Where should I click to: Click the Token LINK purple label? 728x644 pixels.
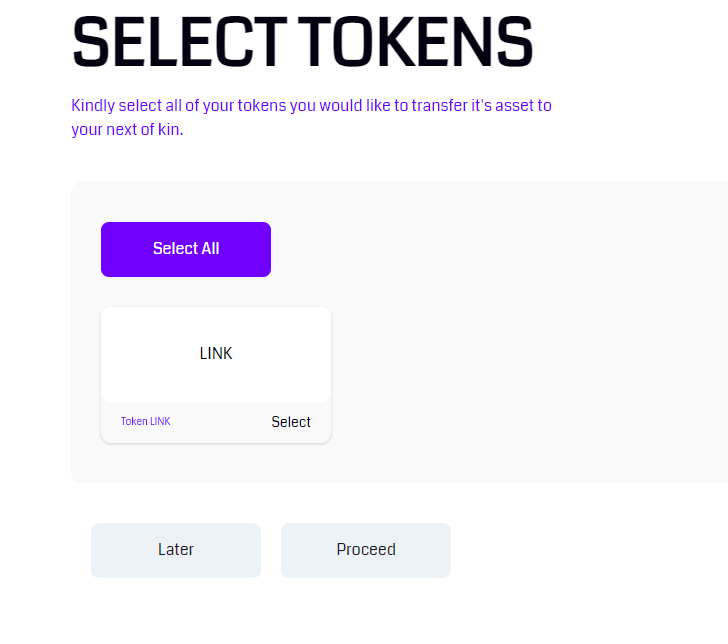[x=146, y=422]
